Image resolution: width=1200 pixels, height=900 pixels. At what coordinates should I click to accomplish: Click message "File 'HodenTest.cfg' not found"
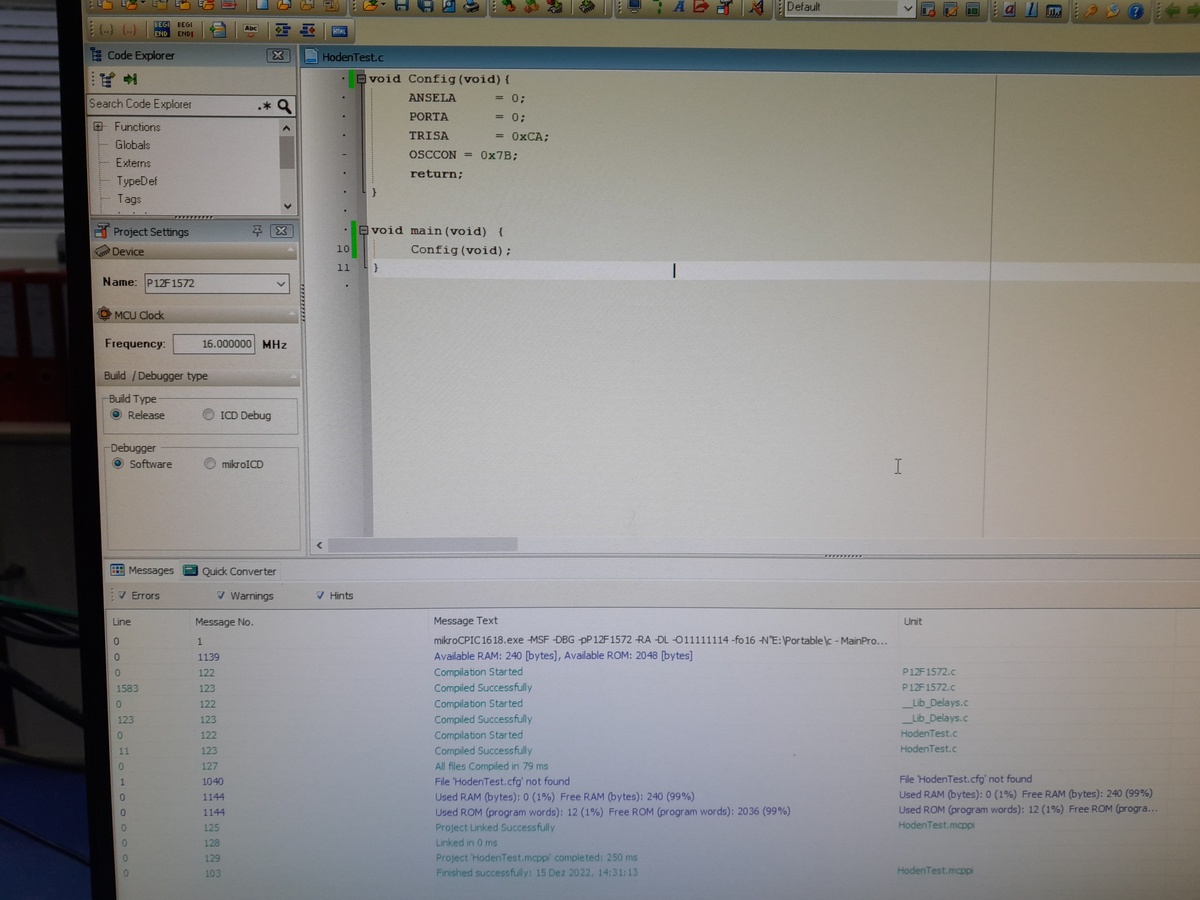coord(501,781)
